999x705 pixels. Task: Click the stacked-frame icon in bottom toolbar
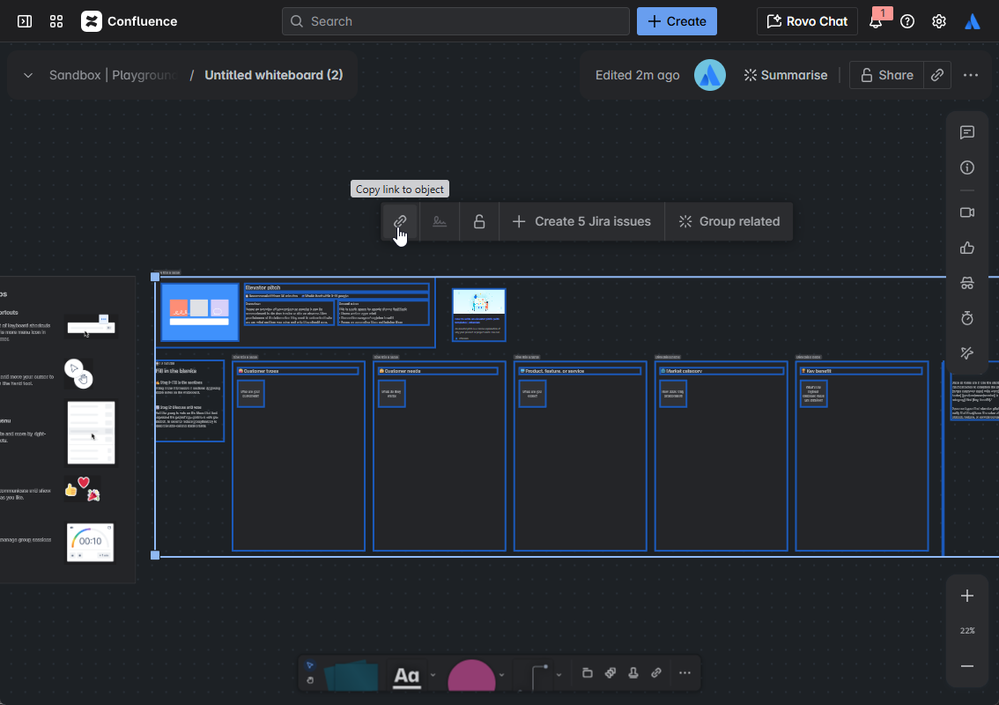click(587, 673)
